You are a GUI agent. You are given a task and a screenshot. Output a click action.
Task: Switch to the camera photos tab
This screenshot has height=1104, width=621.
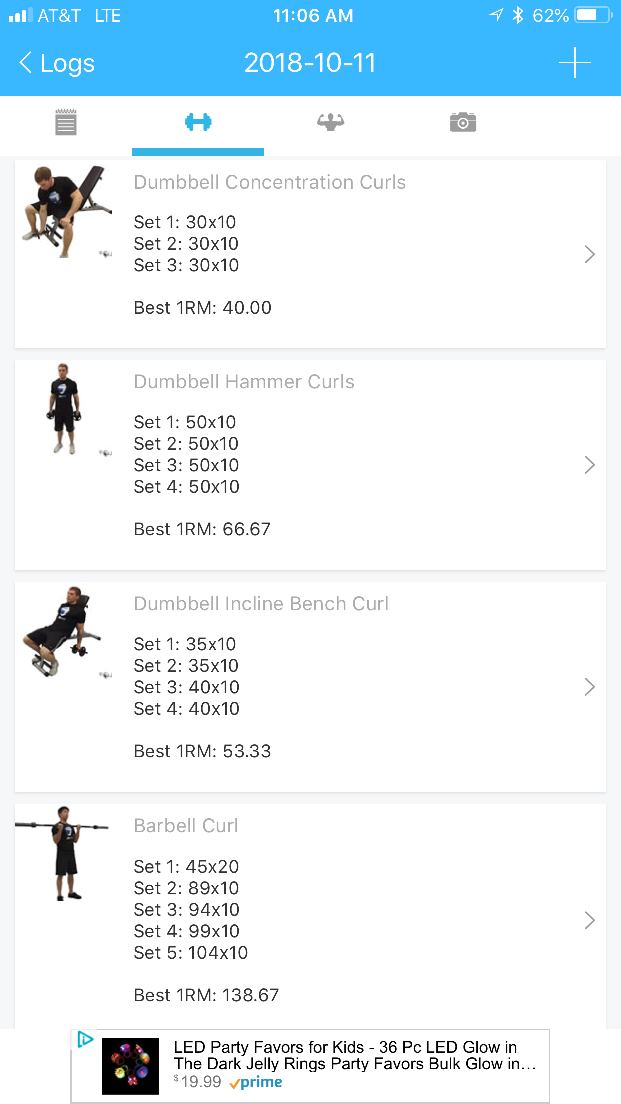(462, 123)
